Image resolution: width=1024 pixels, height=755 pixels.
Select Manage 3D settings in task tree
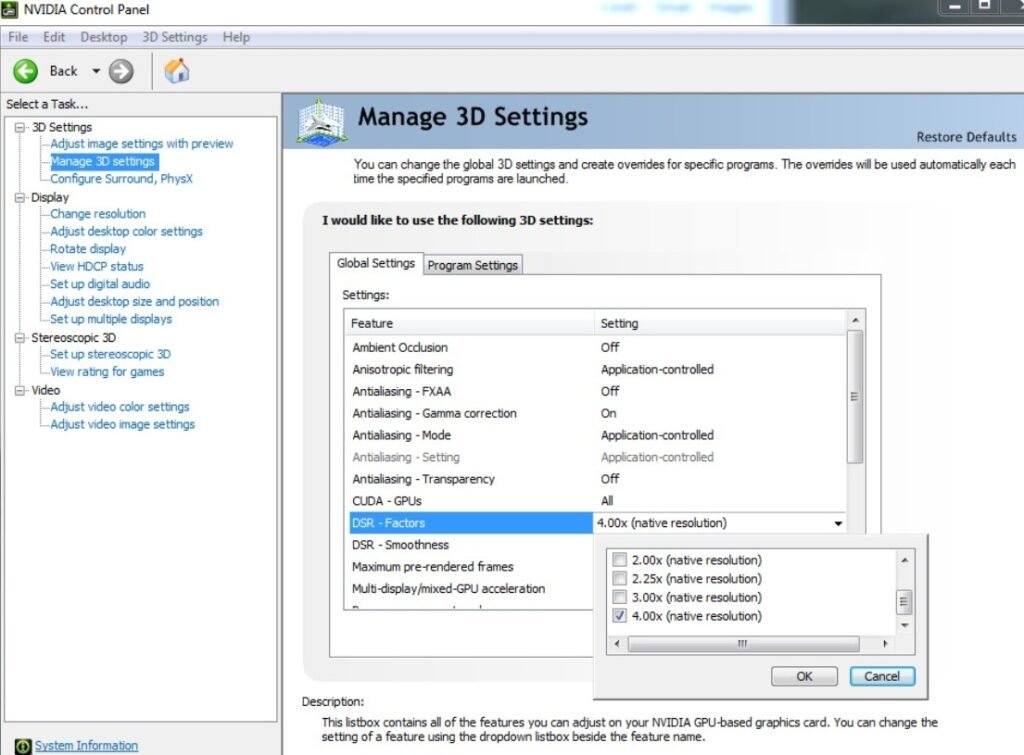103,161
